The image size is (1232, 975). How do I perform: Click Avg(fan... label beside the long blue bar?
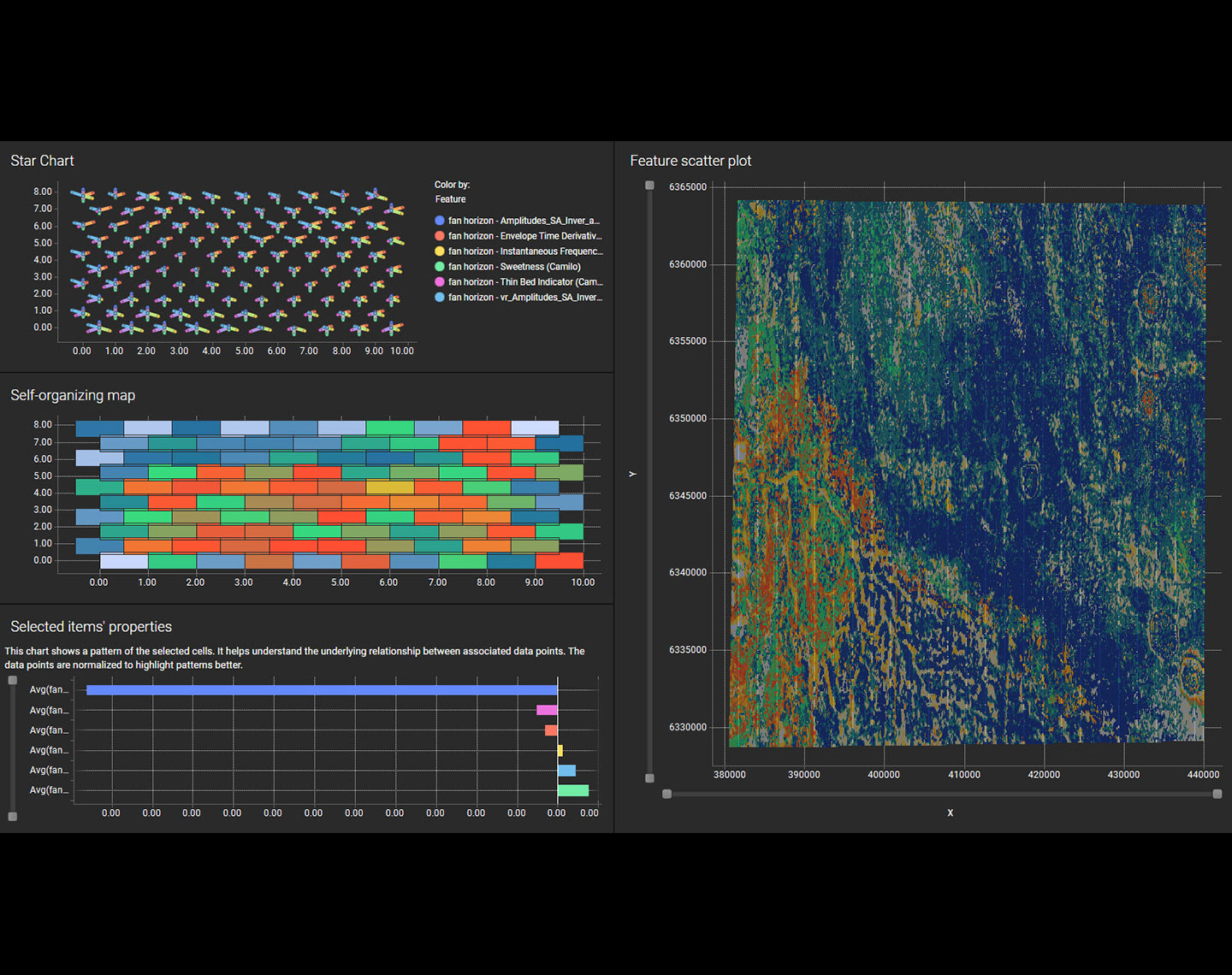49,690
